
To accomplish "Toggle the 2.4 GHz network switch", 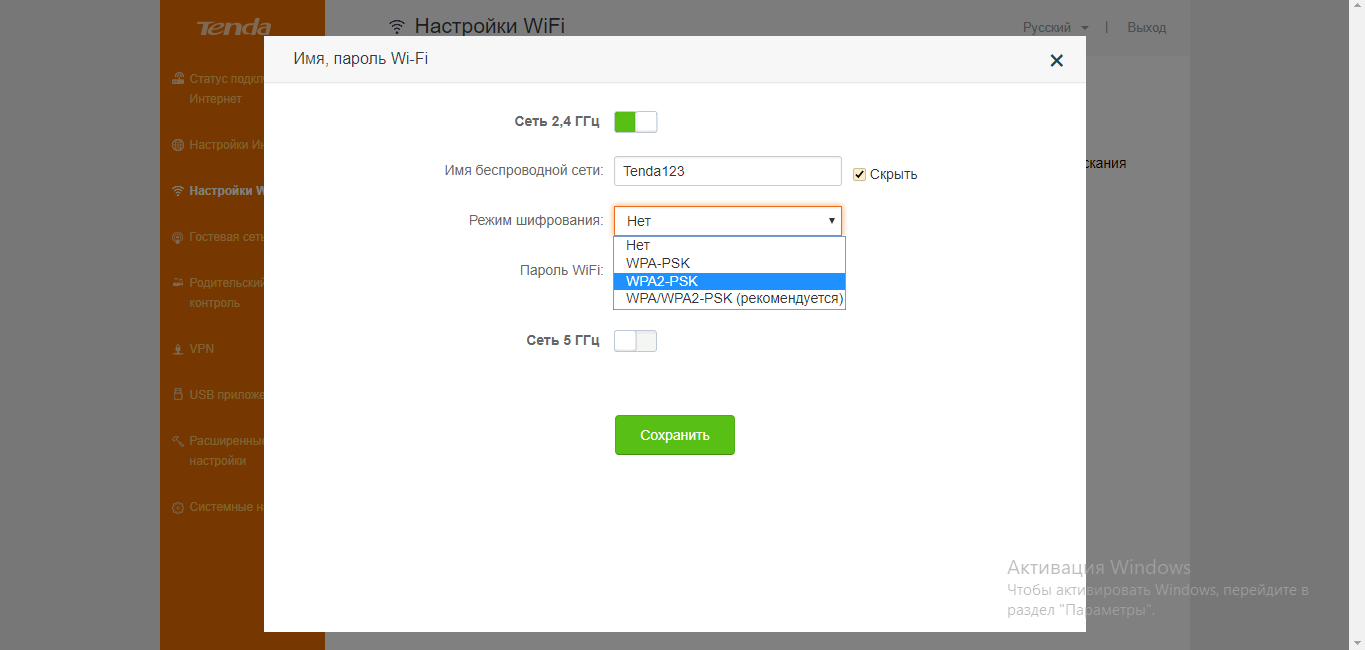I will point(635,122).
